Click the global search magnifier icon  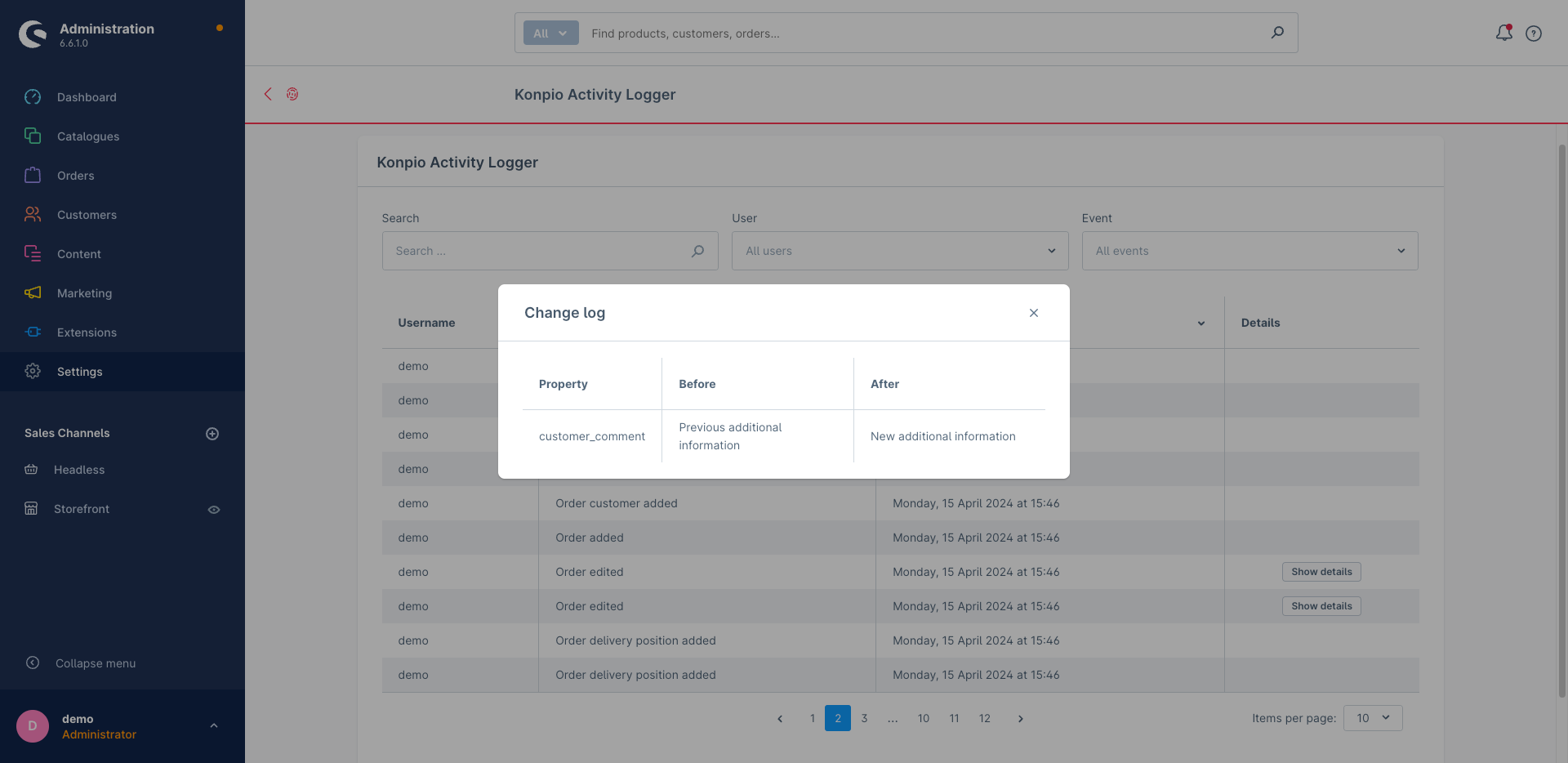coord(1277,33)
